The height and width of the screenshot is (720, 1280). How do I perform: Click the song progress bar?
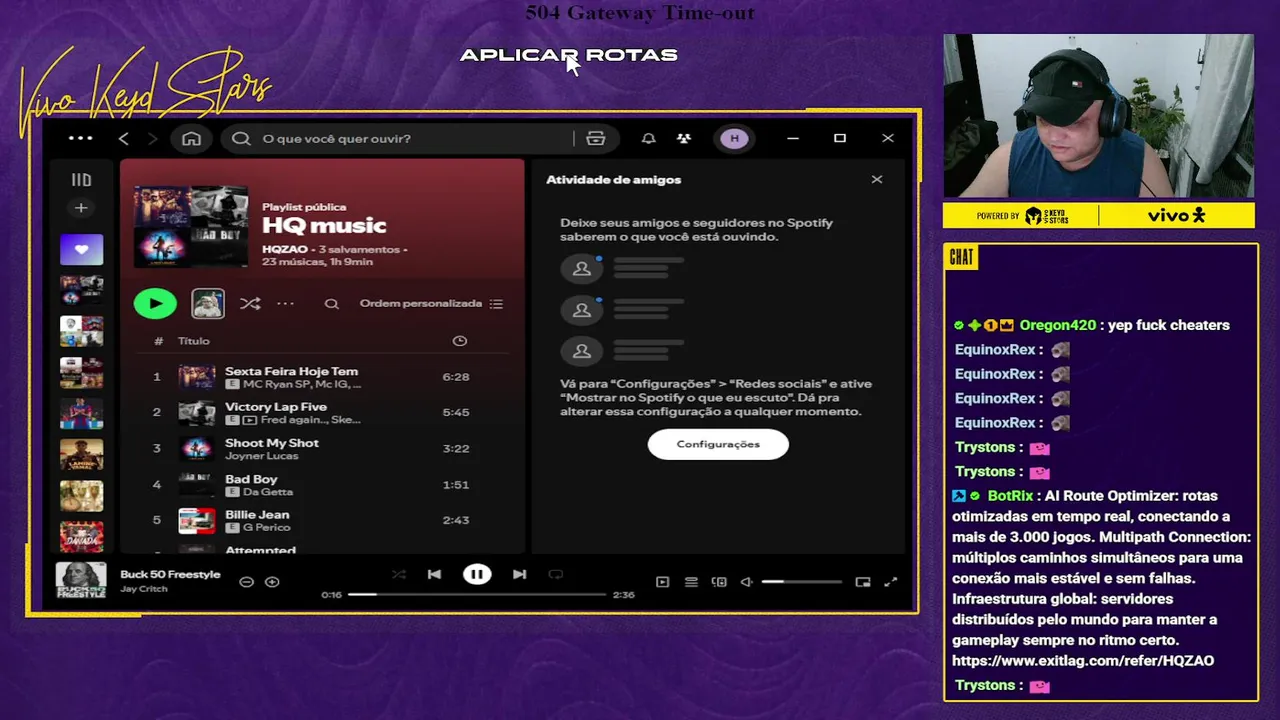pyautogui.click(x=477, y=594)
